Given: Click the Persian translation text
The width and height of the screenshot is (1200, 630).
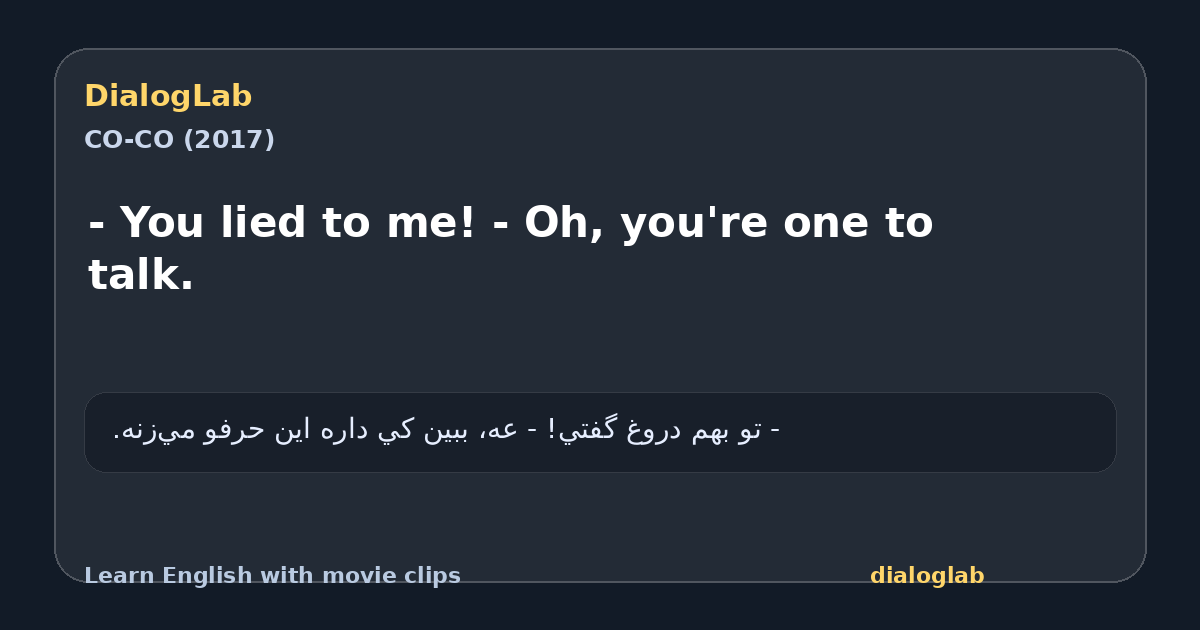Looking at the screenshot, I should coord(446,431).
